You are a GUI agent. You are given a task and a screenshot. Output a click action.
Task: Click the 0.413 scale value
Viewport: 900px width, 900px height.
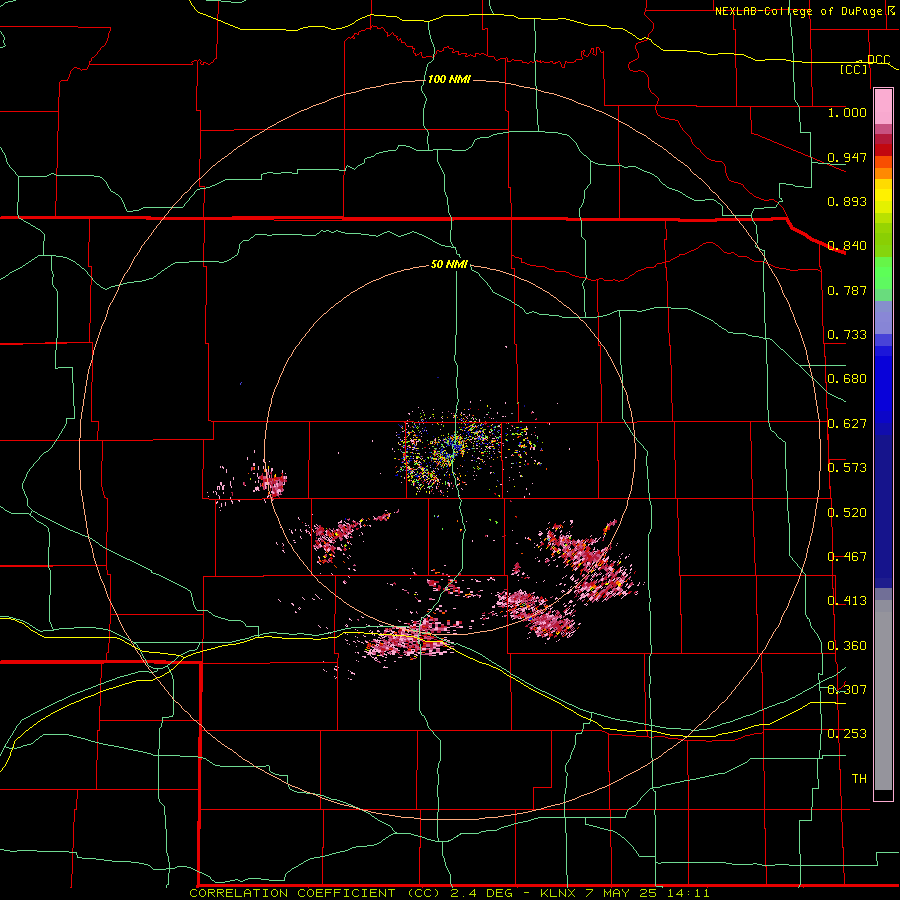coord(847,601)
